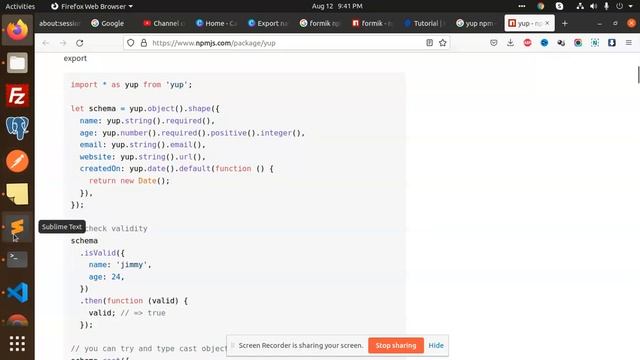Screen dimensions: 640x360
Task: Open Firefox from the Ubuntu dock
Action: [17, 30]
